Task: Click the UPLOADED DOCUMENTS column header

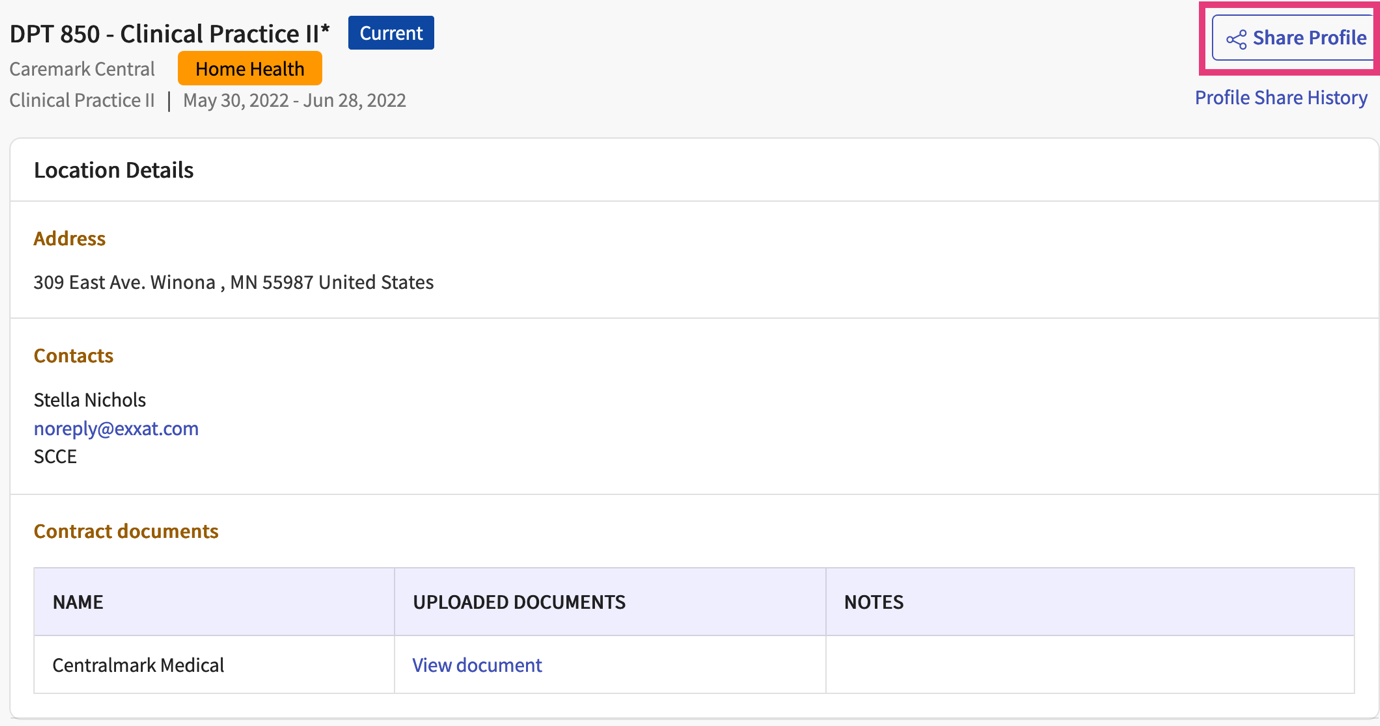Action: tap(519, 601)
